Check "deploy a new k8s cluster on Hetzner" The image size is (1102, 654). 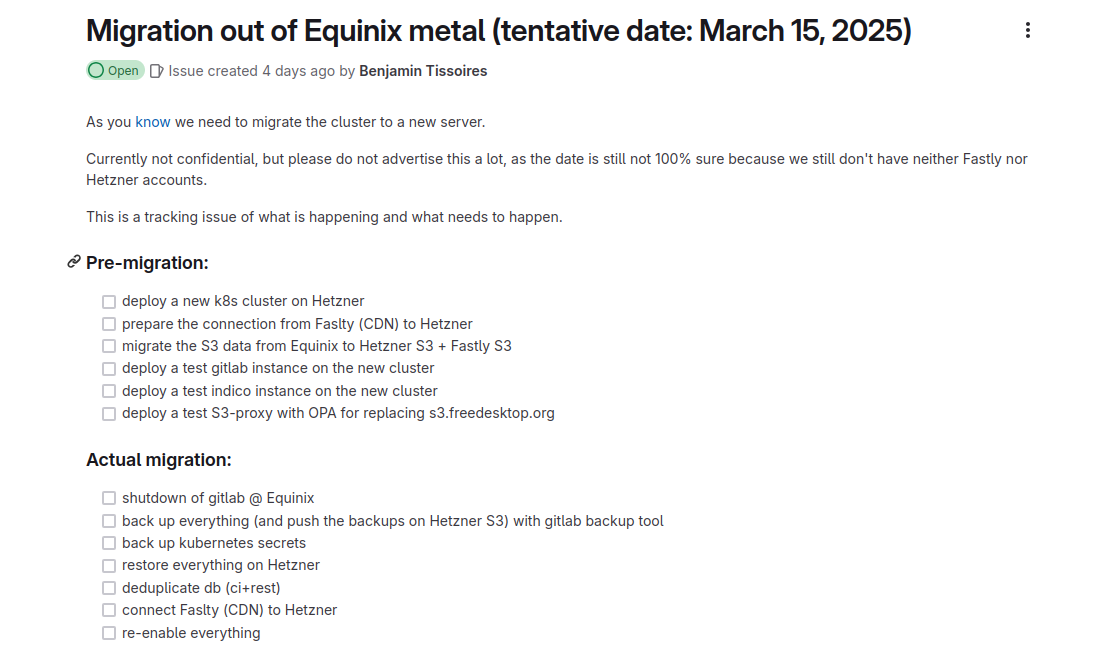click(x=109, y=301)
